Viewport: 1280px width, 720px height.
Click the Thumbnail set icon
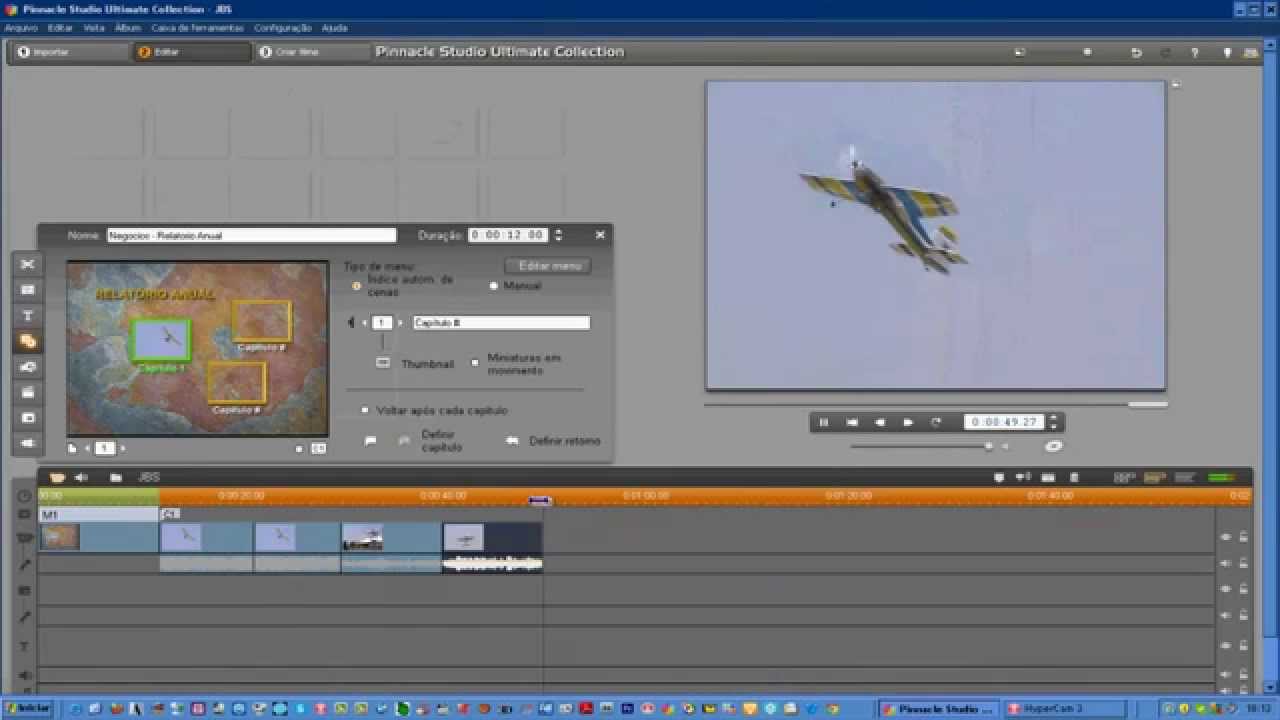tap(383, 363)
